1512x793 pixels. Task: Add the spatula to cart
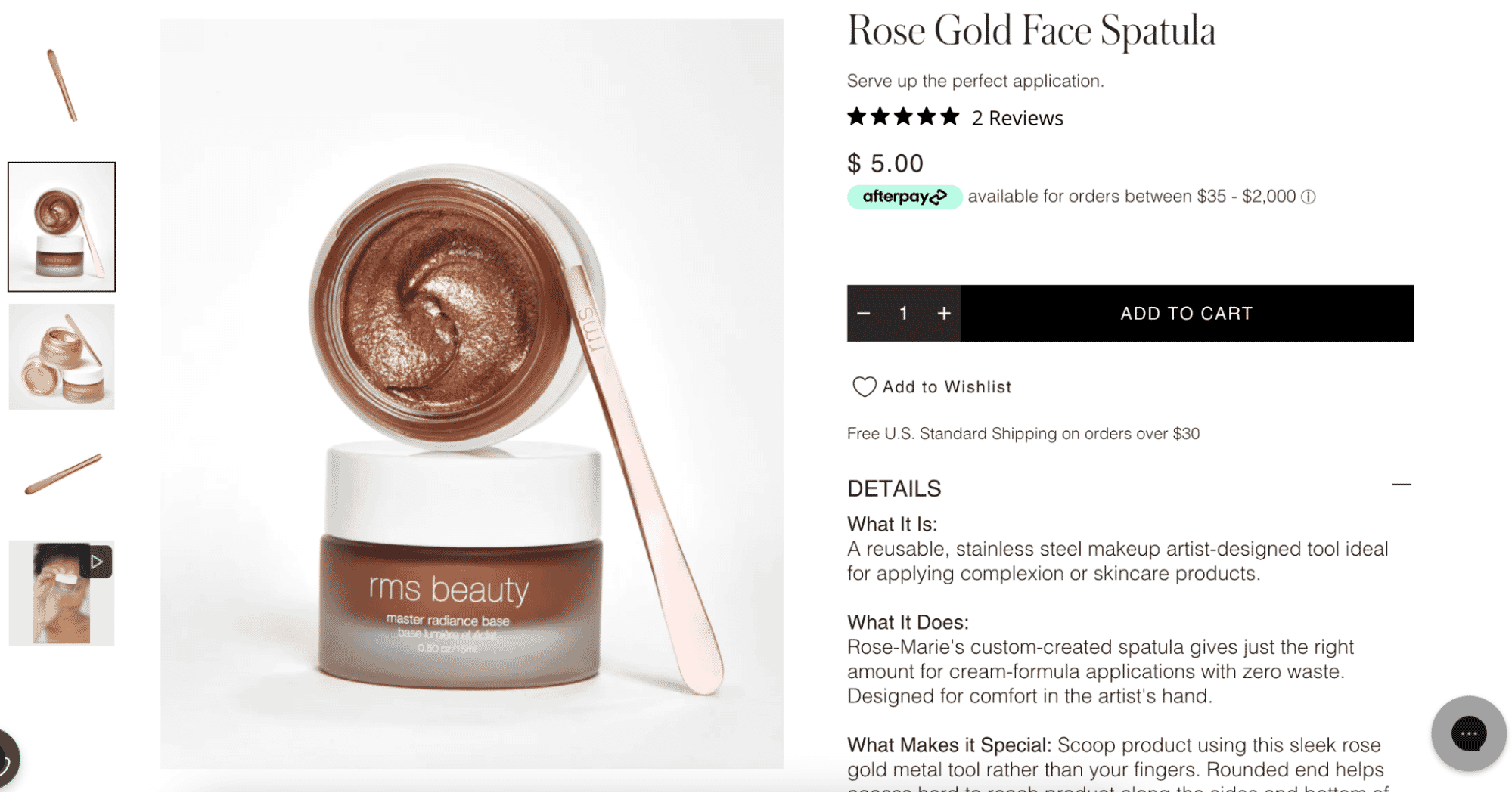pyautogui.click(x=1186, y=313)
